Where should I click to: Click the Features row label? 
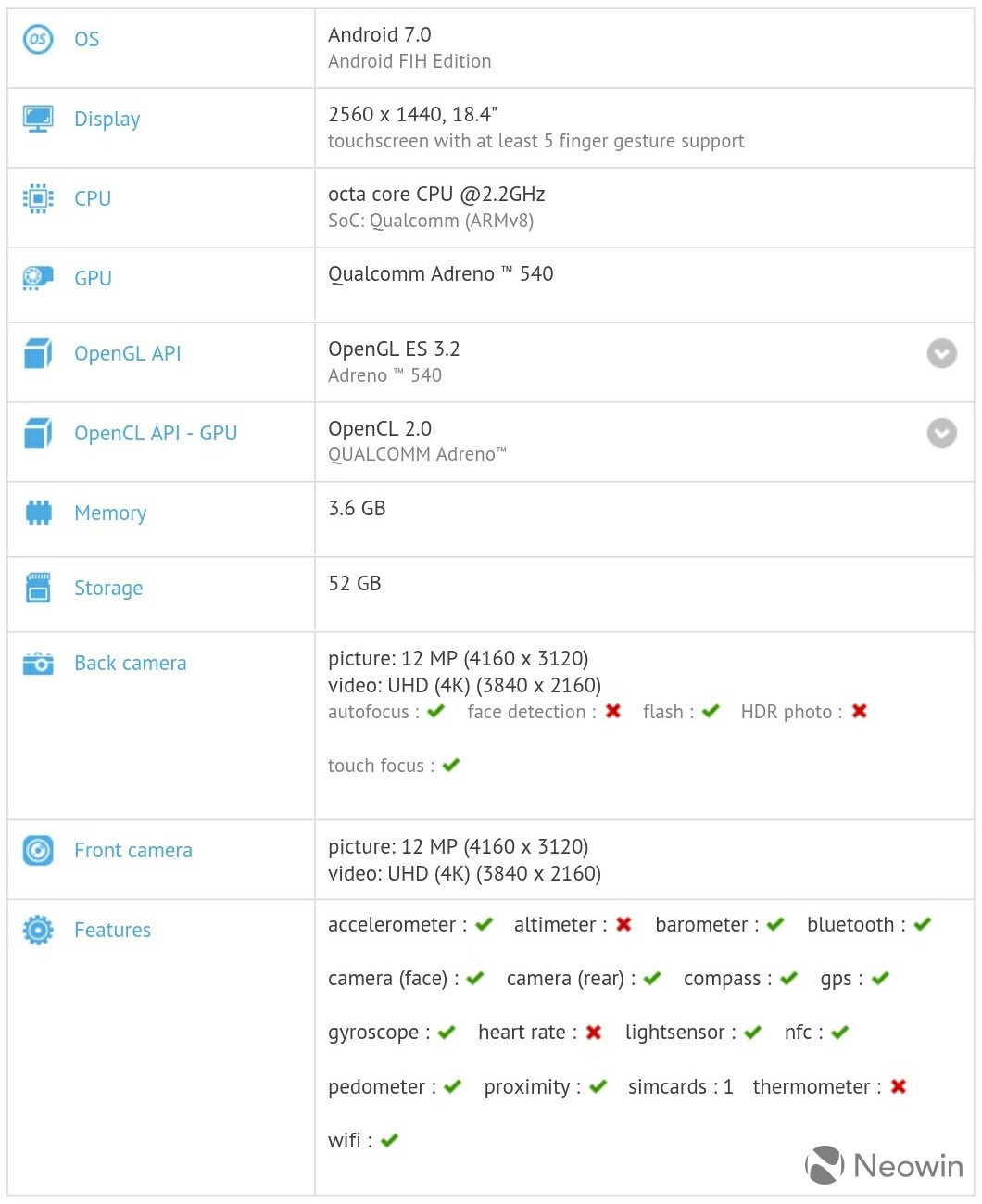point(112,930)
